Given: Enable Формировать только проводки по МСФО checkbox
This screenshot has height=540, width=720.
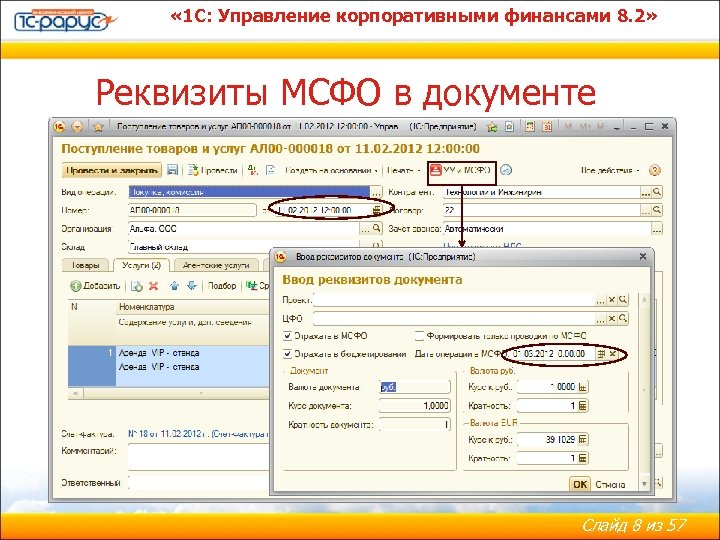Looking at the screenshot, I should click(419, 336).
